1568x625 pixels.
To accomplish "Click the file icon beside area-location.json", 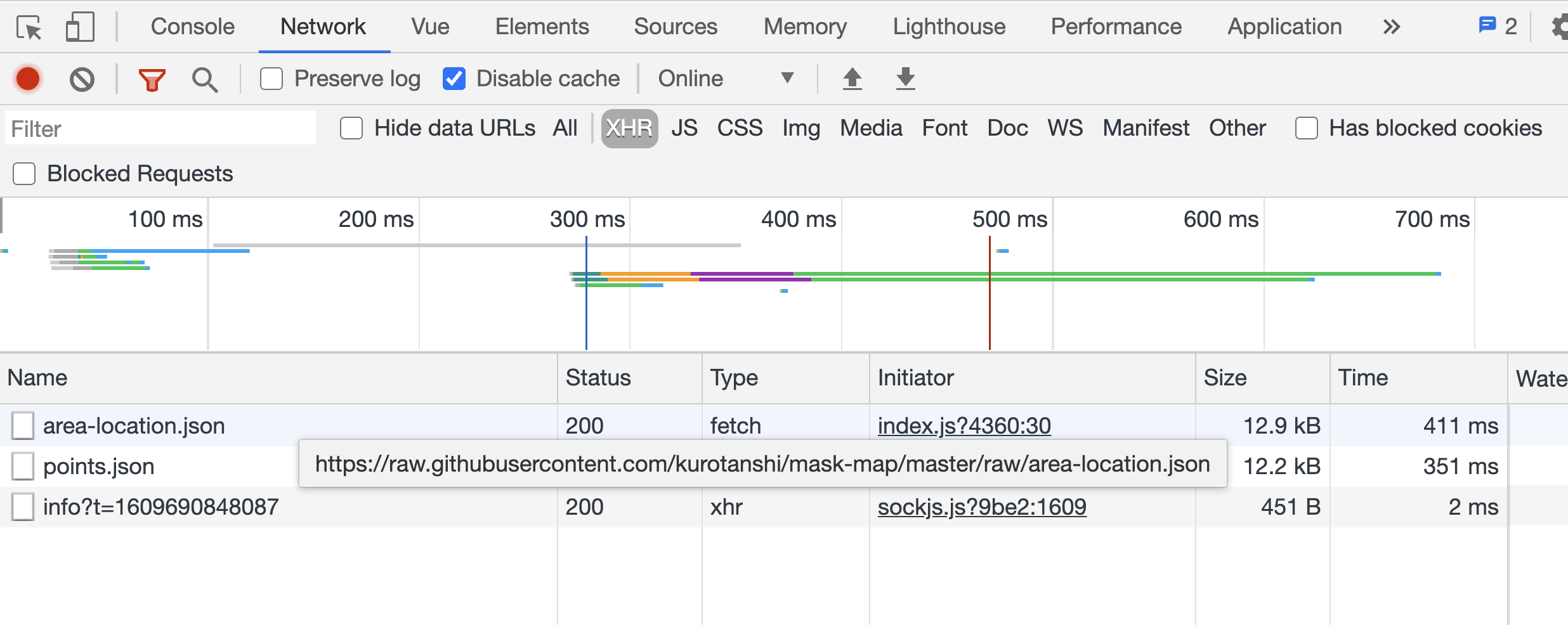I will point(23,425).
